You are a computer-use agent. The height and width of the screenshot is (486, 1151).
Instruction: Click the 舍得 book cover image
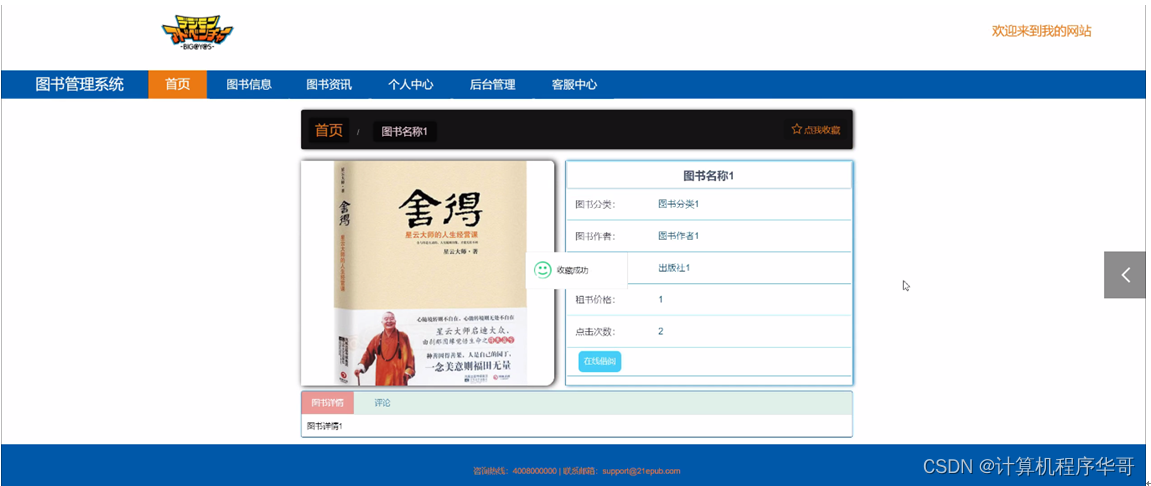428,273
